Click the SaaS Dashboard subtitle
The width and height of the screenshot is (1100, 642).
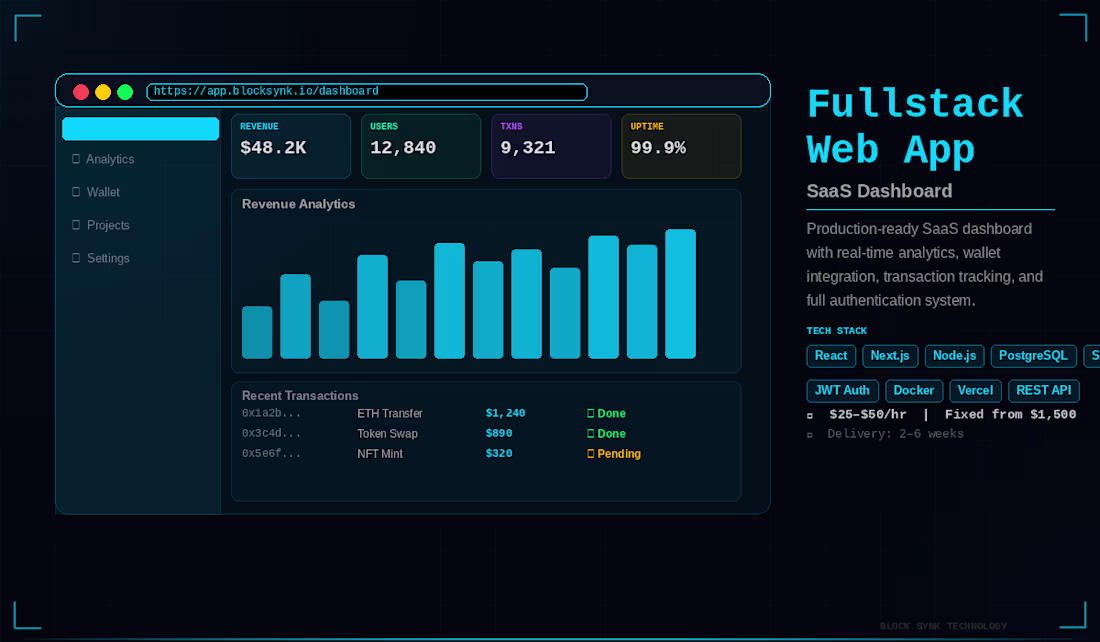click(880, 191)
